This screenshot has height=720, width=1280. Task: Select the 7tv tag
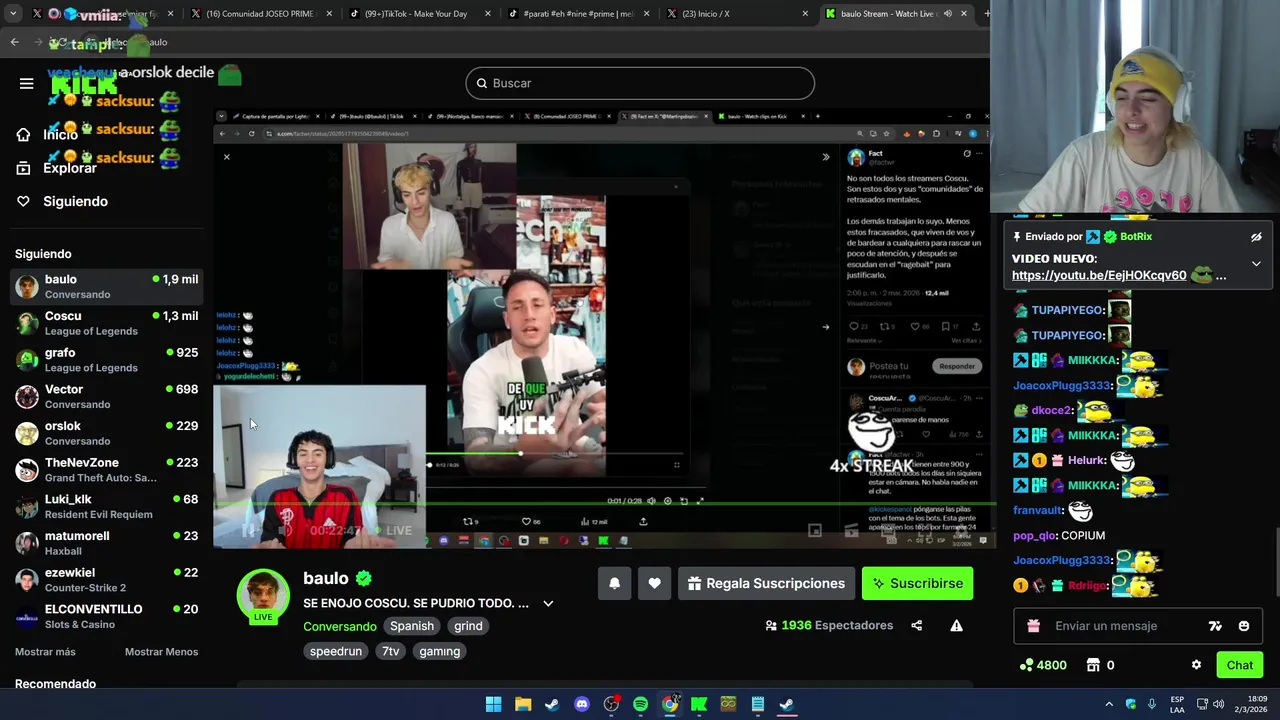pyautogui.click(x=390, y=651)
